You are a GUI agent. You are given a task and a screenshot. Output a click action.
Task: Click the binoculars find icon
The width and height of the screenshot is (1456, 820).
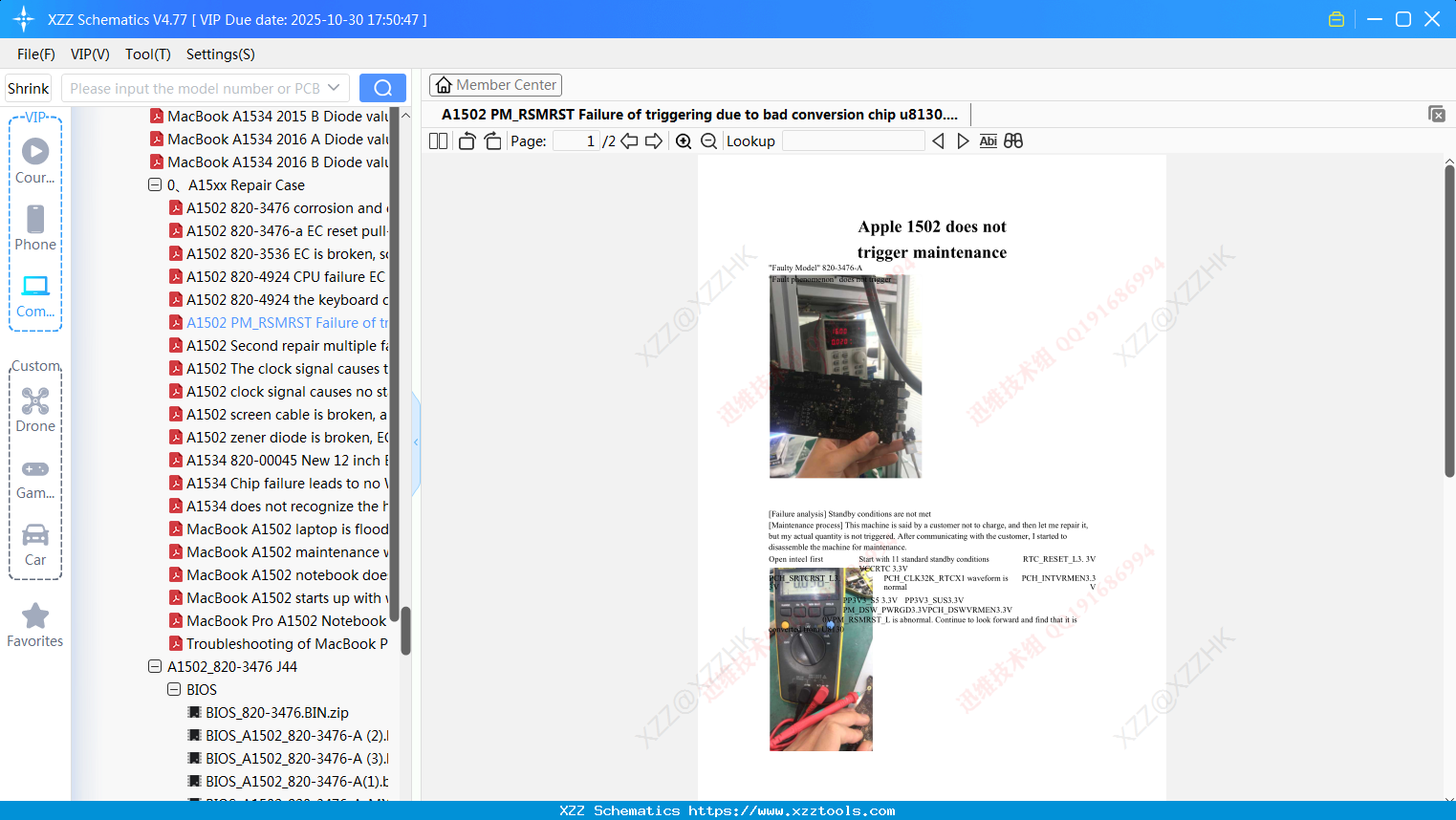click(1013, 141)
